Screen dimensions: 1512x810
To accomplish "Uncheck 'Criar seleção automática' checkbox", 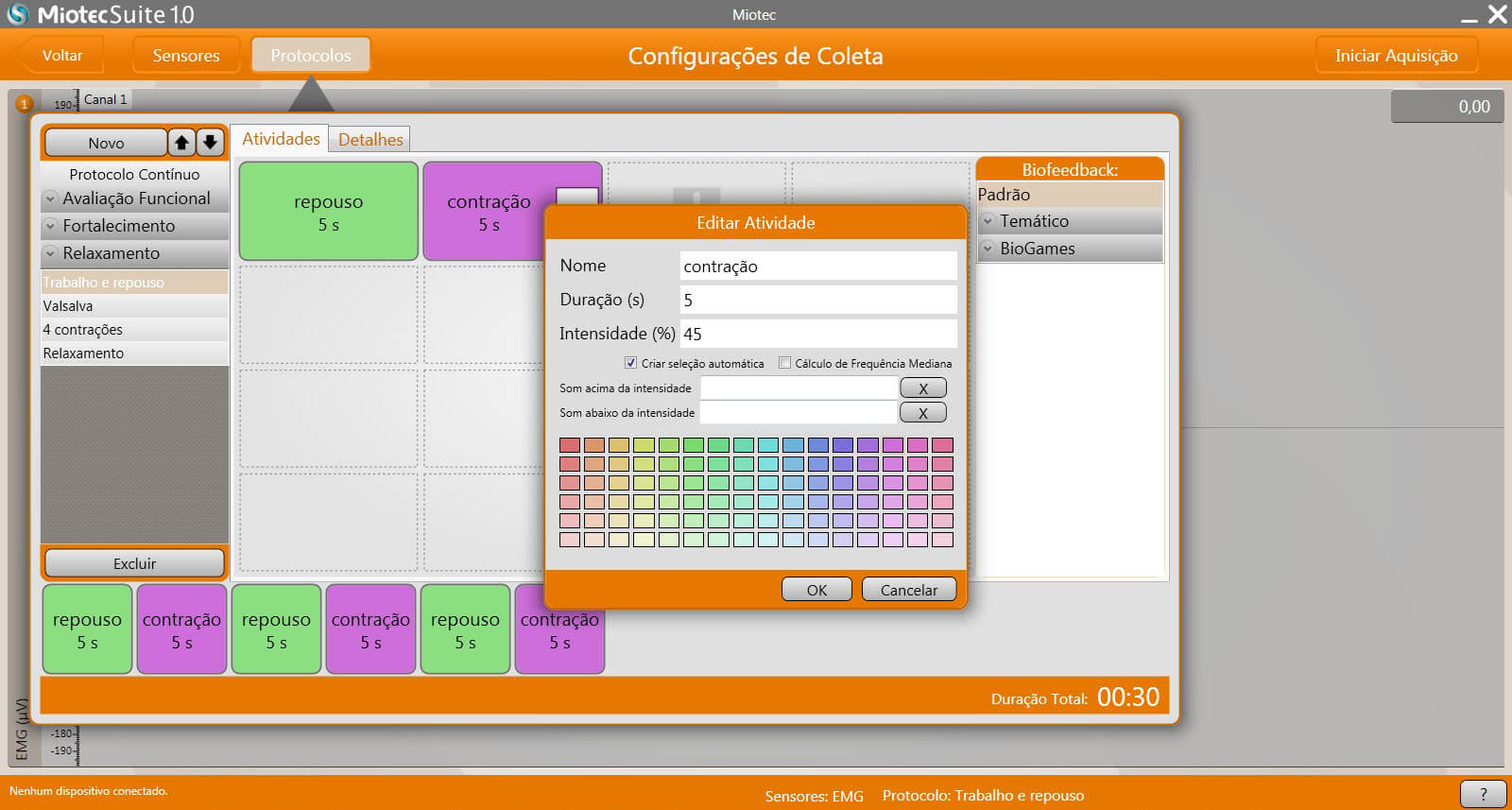I will click(630, 363).
